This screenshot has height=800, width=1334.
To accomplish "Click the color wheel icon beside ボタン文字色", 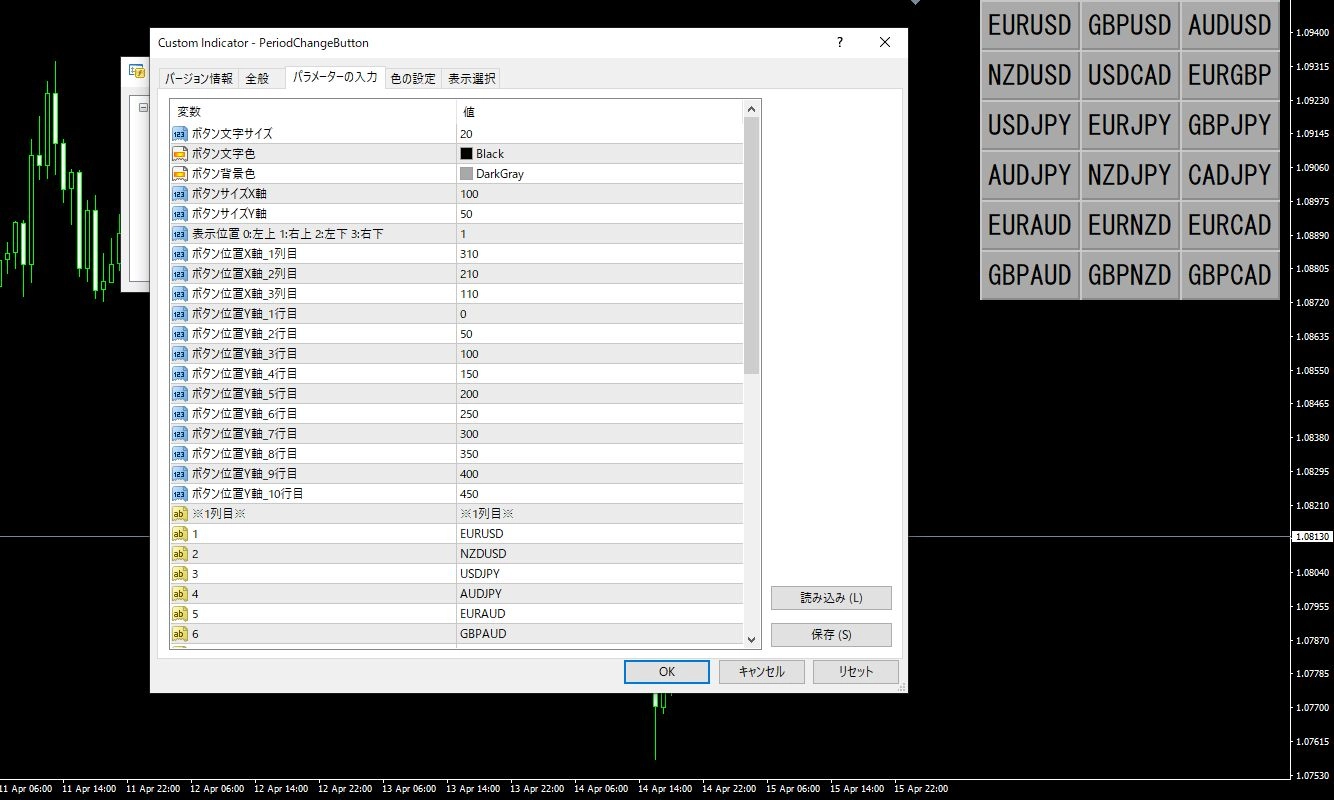I will (179, 153).
